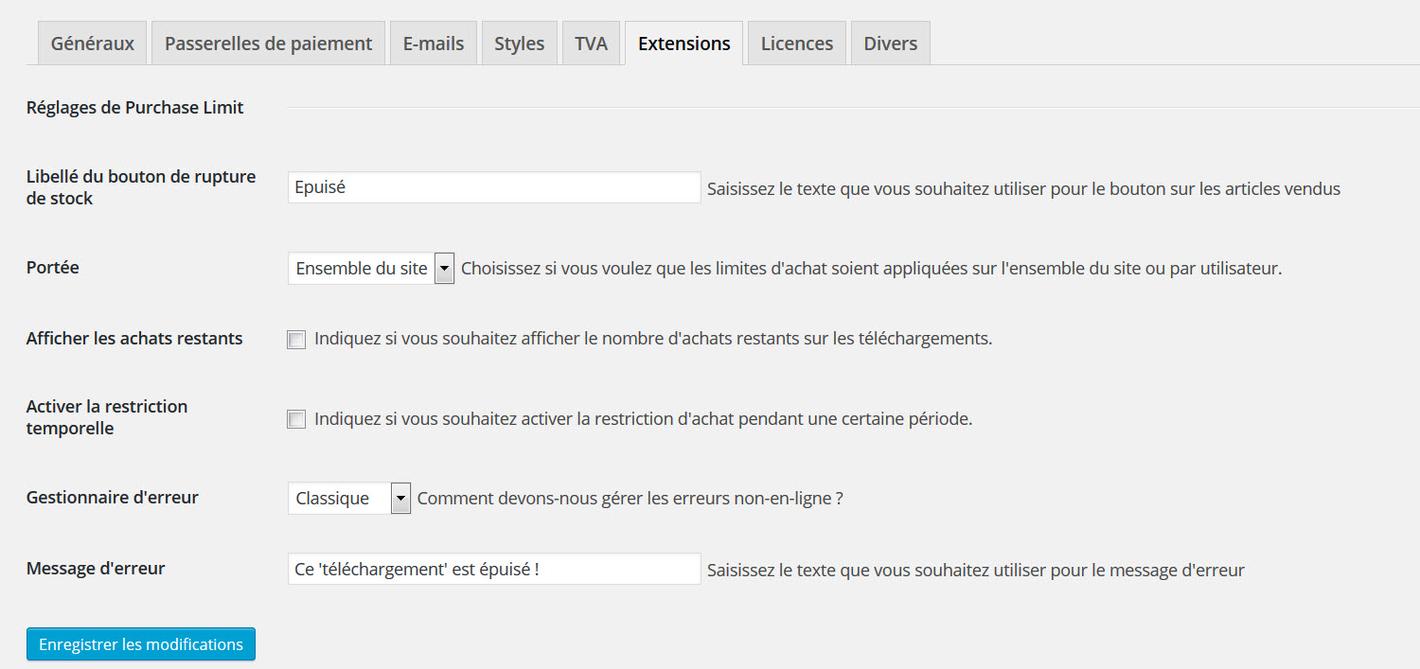Open the TVA settings tab
This screenshot has height=669, width=1420.
pyautogui.click(x=591, y=43)
